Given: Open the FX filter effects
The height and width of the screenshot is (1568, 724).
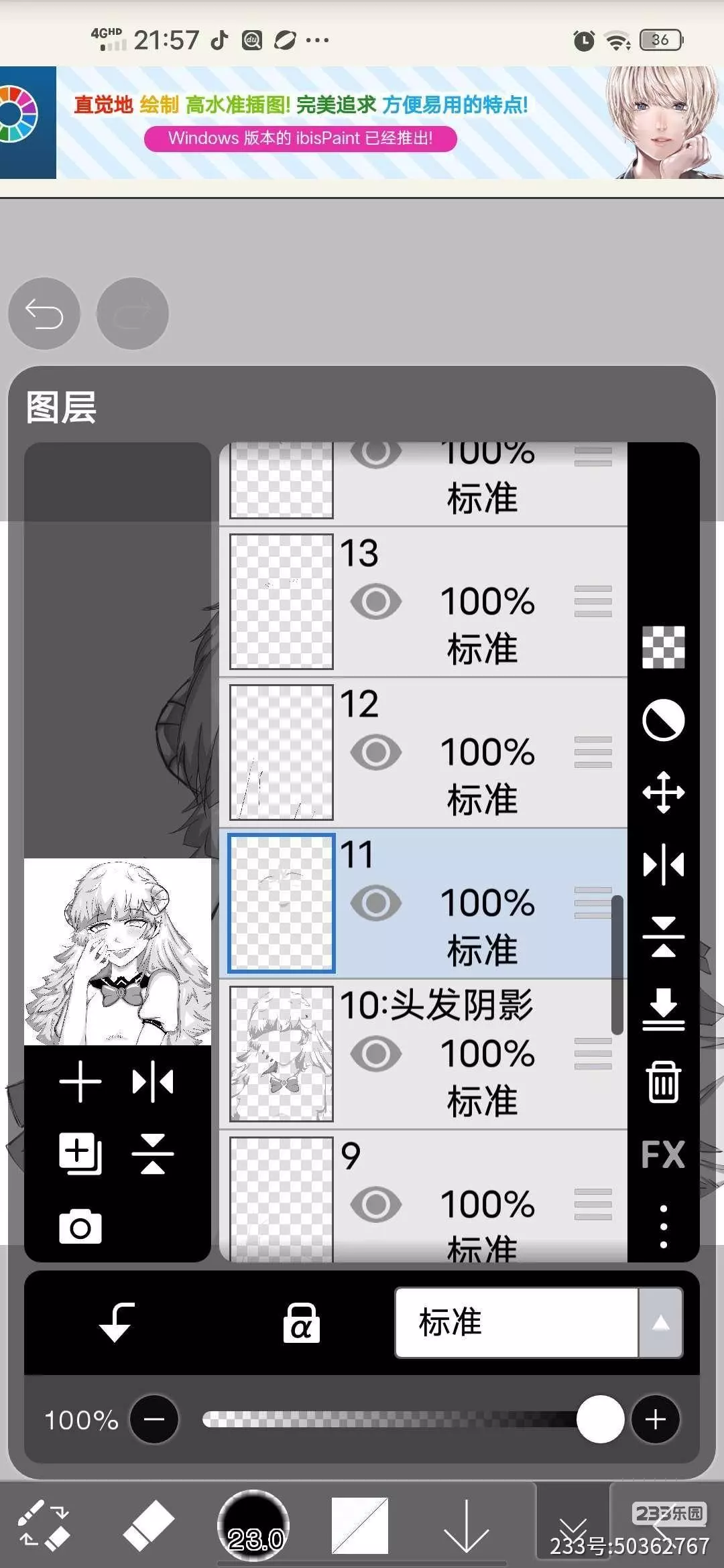Looking at the screenshot, I should 663,1154.
